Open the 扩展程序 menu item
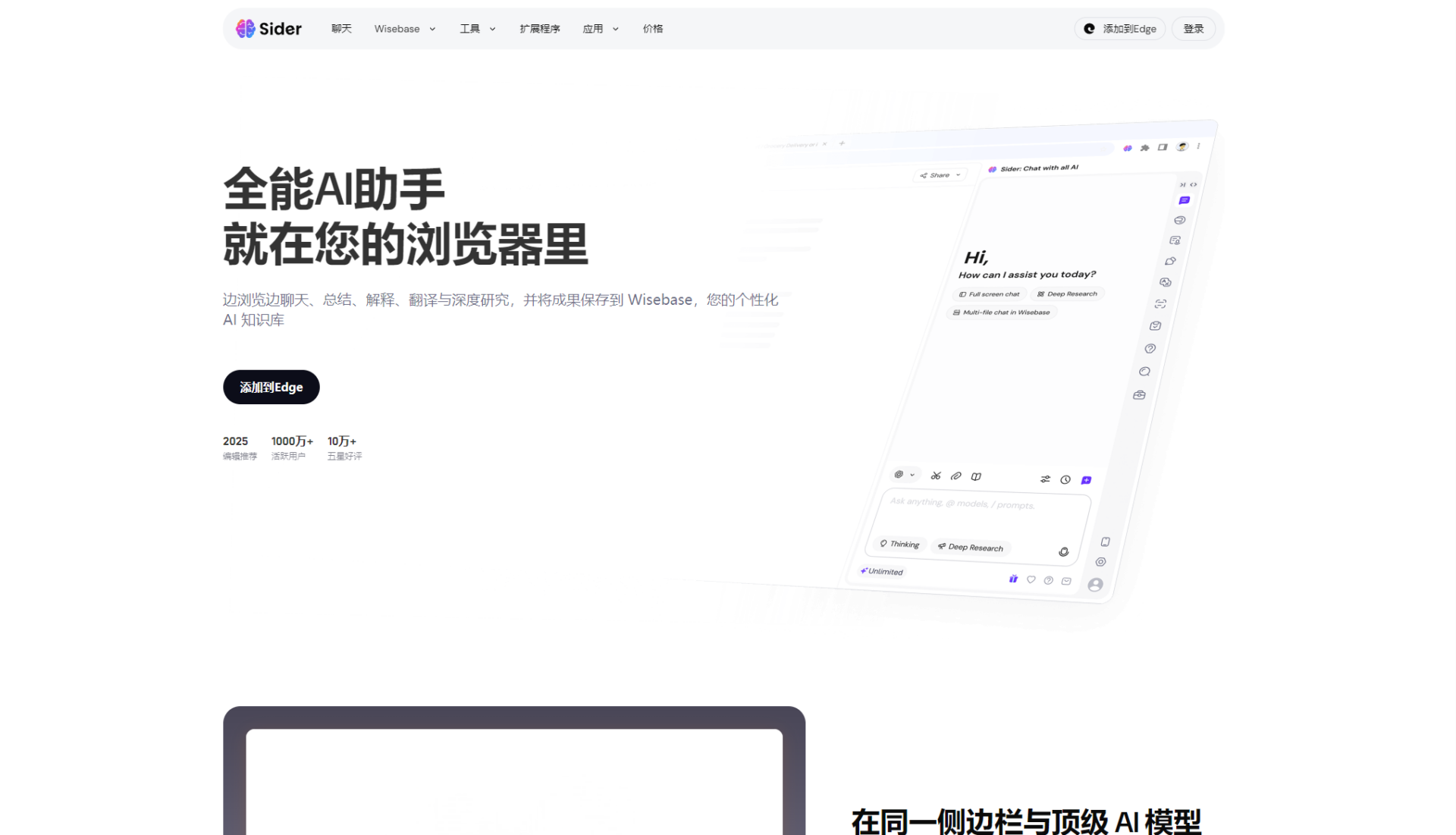1456x835 pixels. [x=540, y=29]
